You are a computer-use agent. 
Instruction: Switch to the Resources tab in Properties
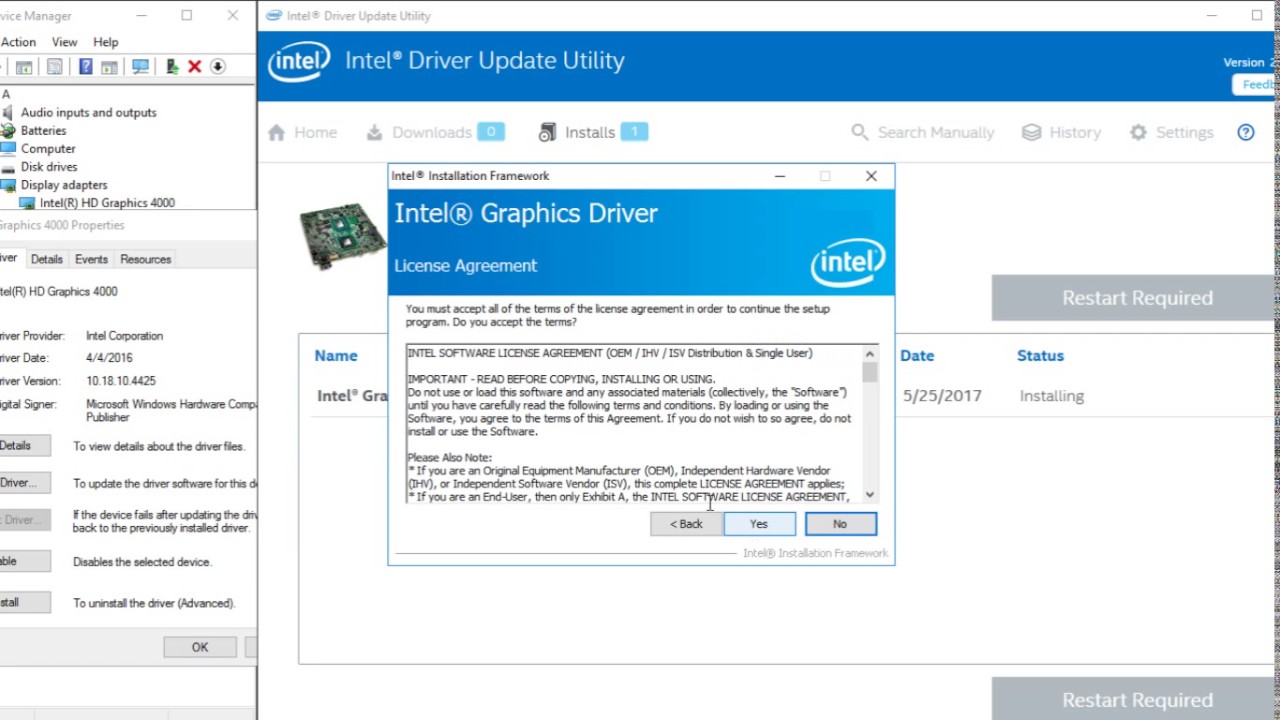[146, 259]
